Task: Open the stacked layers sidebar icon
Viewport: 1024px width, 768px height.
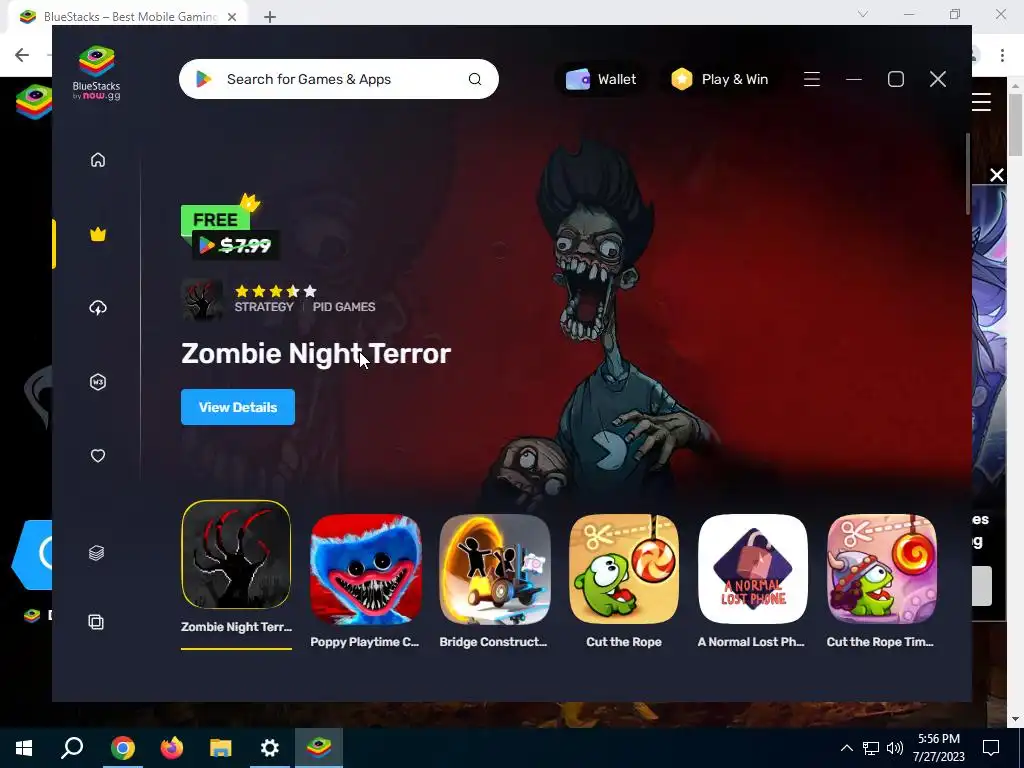Action: click(x=97, y=553)
